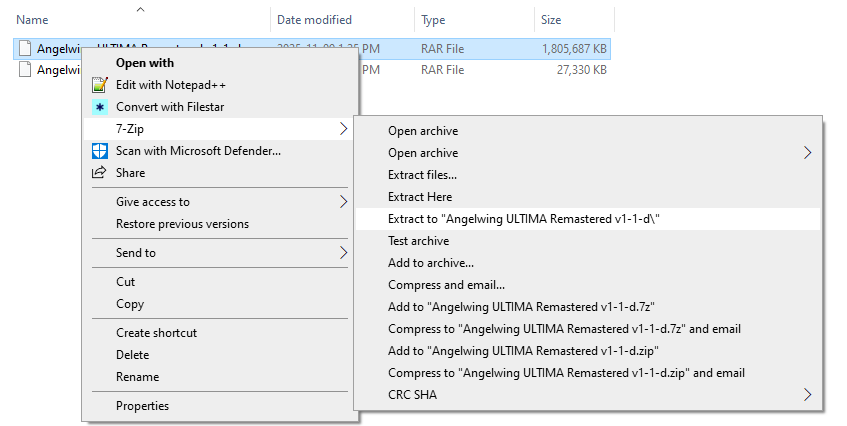This screenshot has width=847, height=426.
Task: Click the Type column header
Action: click(433, 19)
